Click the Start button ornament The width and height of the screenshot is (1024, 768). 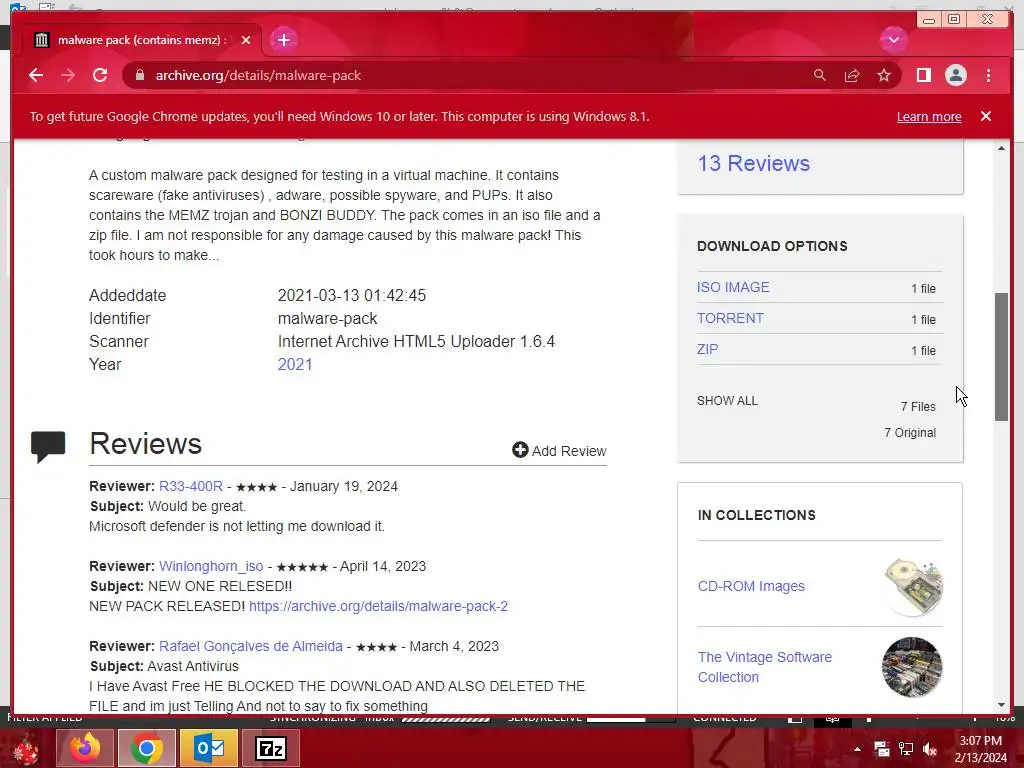(25, 748)
